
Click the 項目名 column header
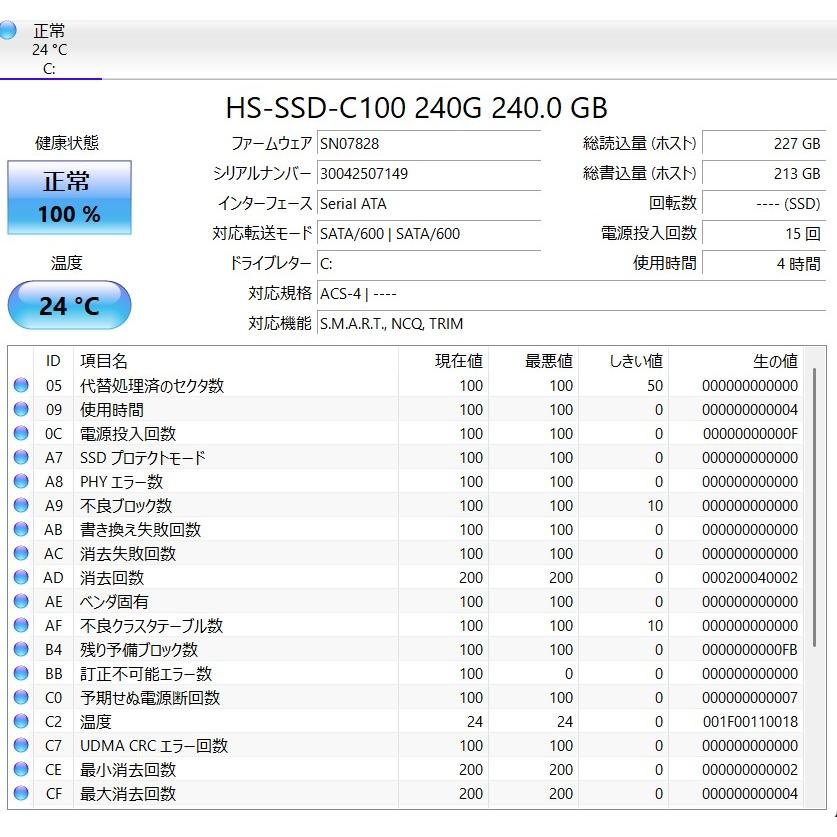(x=235, y=361)
